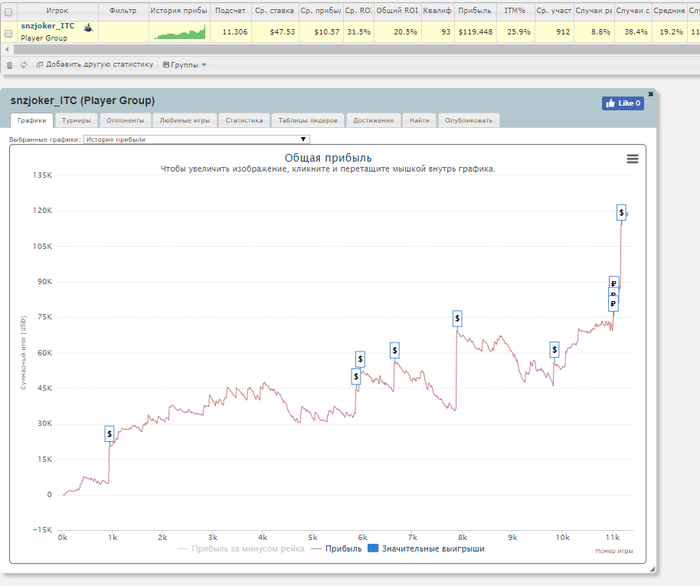Click Добавить другую статистику
The height and width of the screenshot is (586, 700).
click(95, 65)
